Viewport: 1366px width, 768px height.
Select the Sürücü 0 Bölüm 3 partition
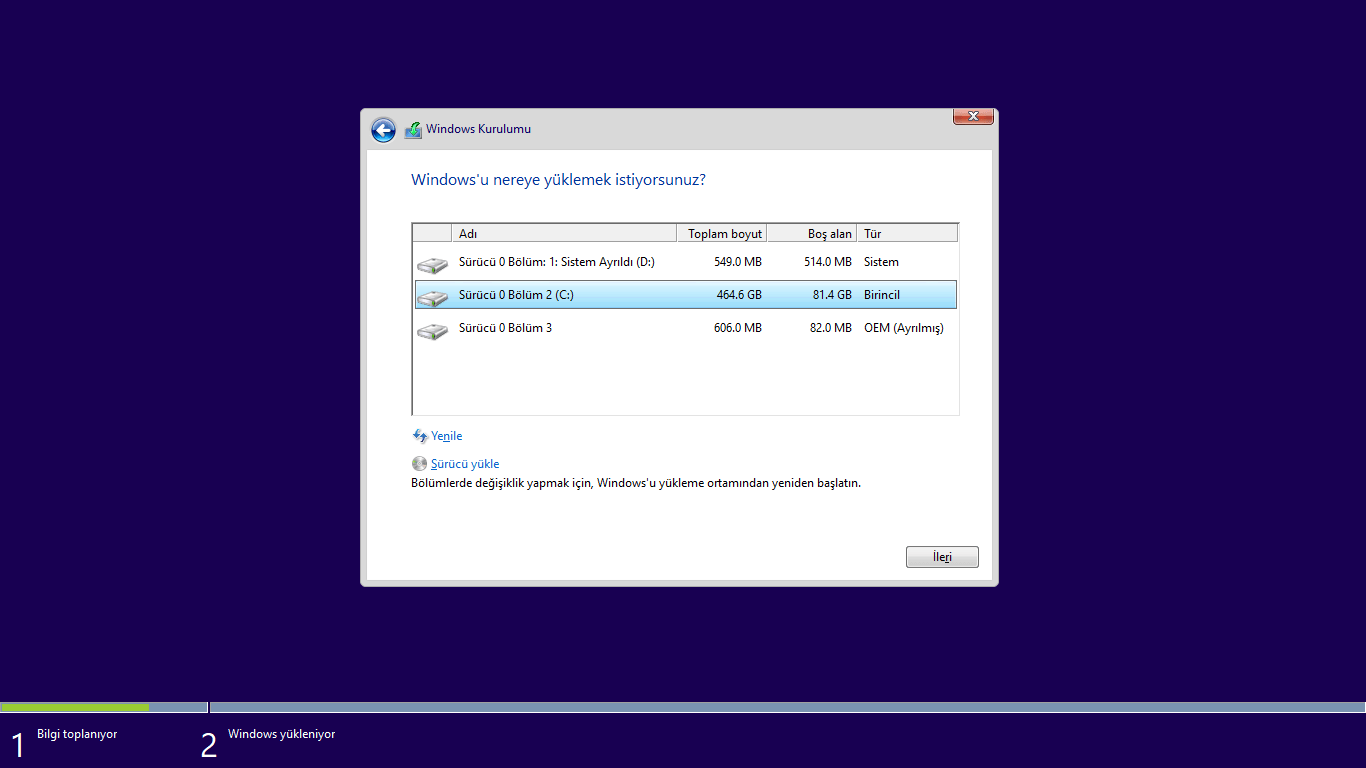(685, 328)
